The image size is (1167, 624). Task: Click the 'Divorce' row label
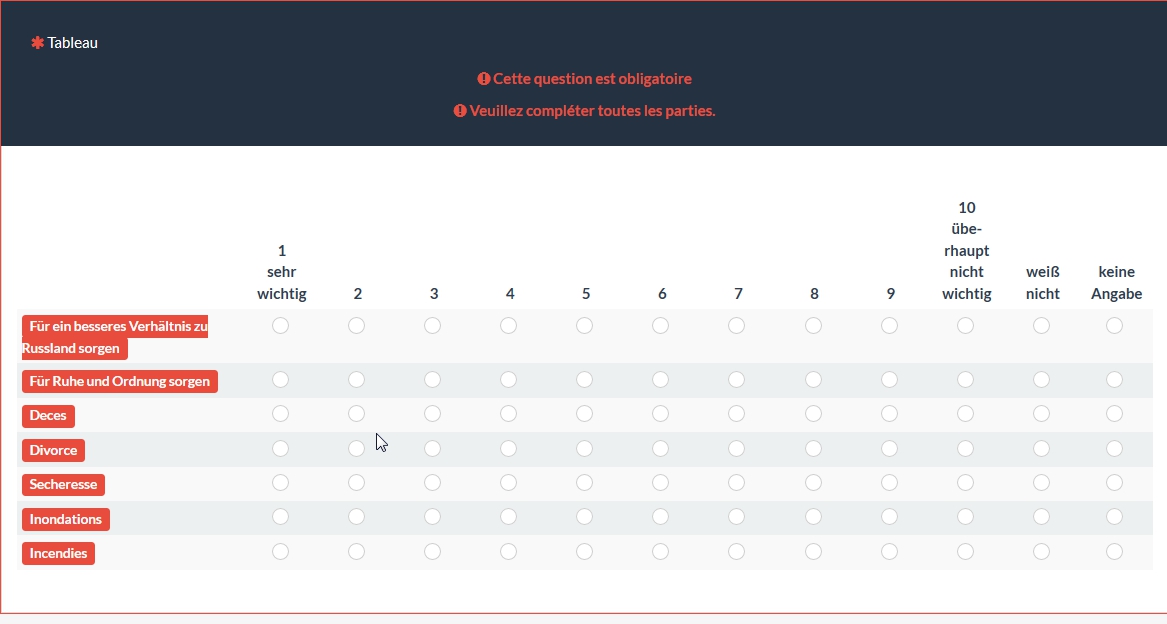click(54, 450)
